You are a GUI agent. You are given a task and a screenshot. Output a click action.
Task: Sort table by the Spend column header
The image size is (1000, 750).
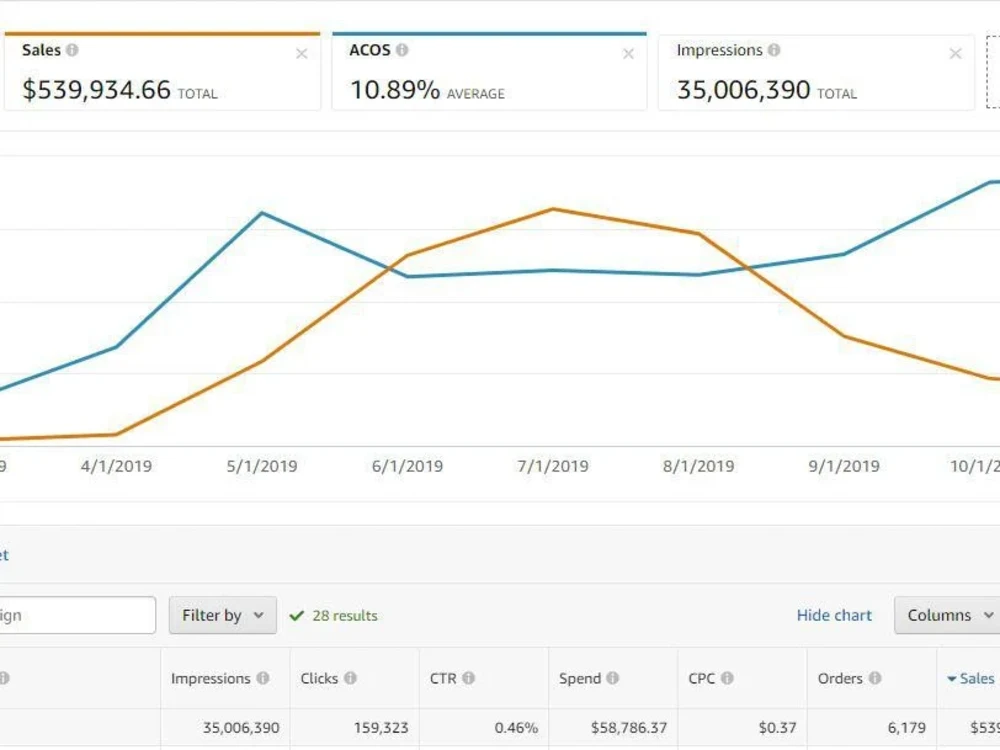tap(580, 678)
